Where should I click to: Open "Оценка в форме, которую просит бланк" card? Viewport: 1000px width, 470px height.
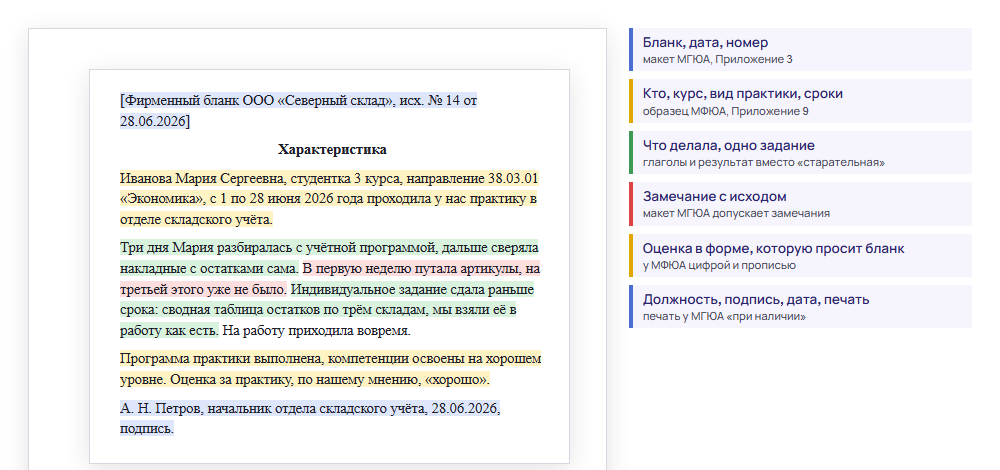click(x=800, y=256)
